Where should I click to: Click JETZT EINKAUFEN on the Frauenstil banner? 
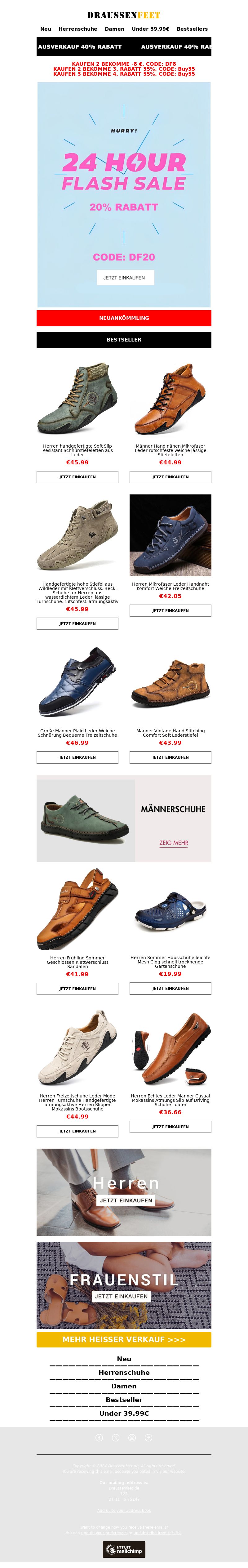121,1296
